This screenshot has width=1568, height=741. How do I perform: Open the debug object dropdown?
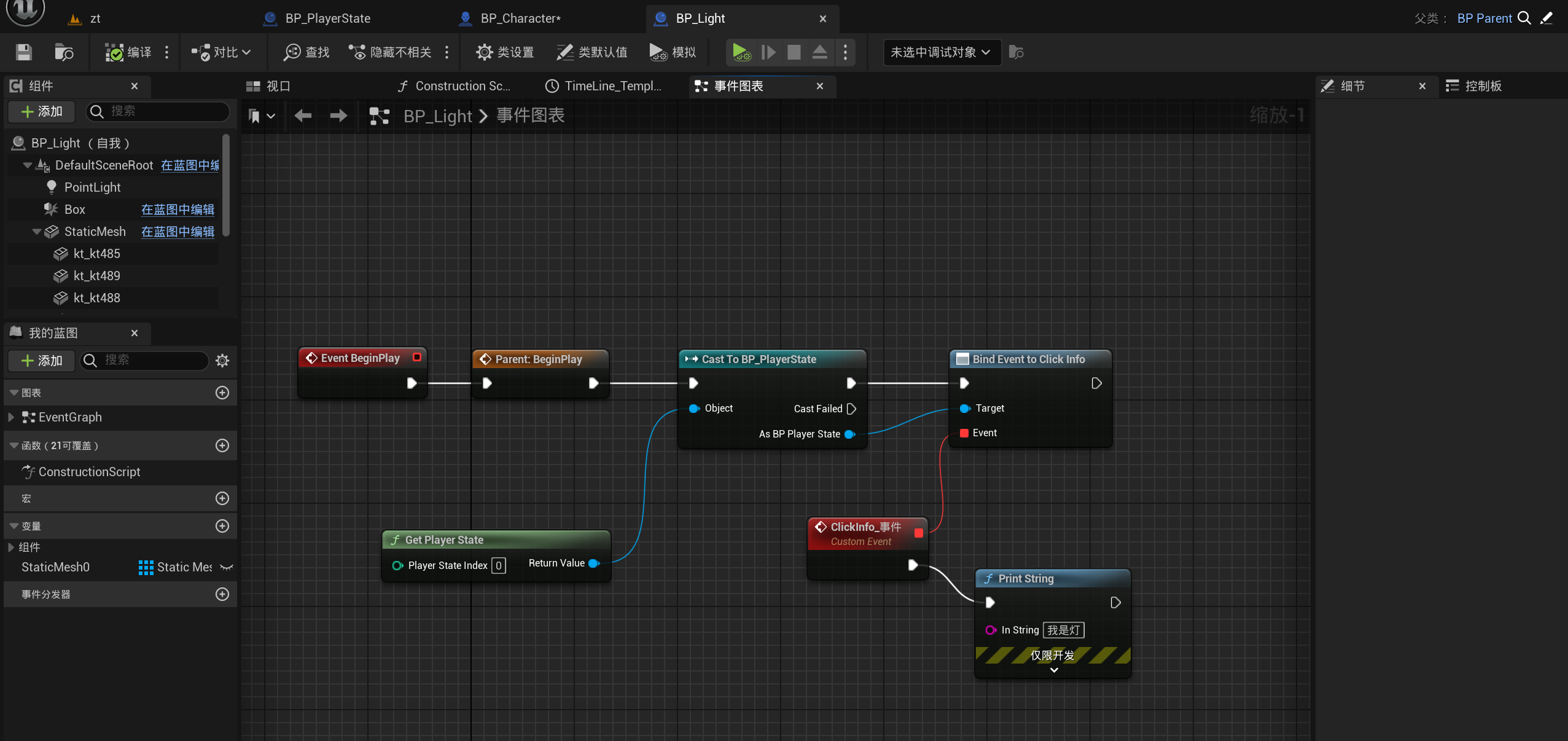[x=941, y=52]
